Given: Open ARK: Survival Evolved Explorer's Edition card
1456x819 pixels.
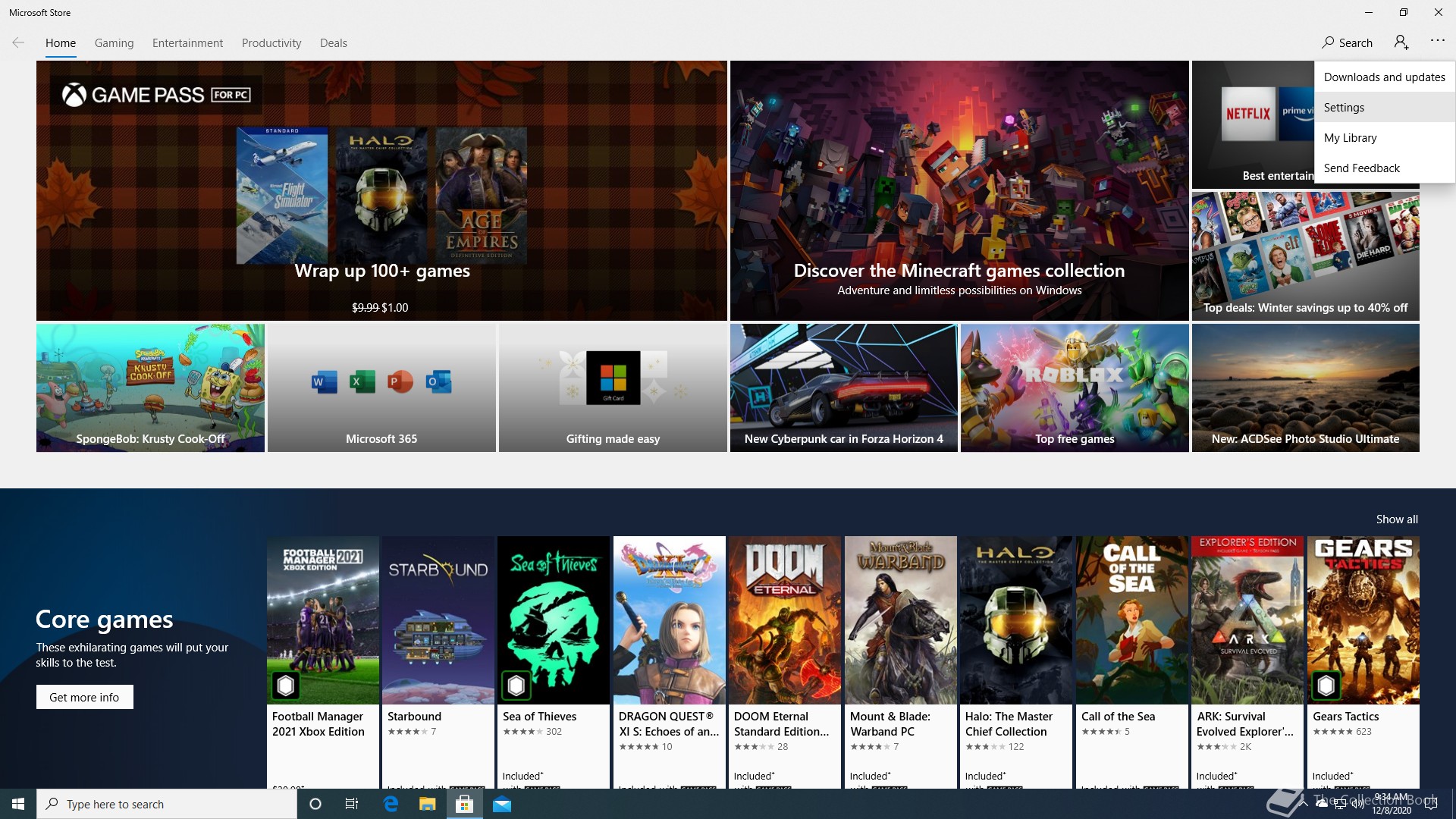Looking at the screenshot, I should [x=1247, y=662].
